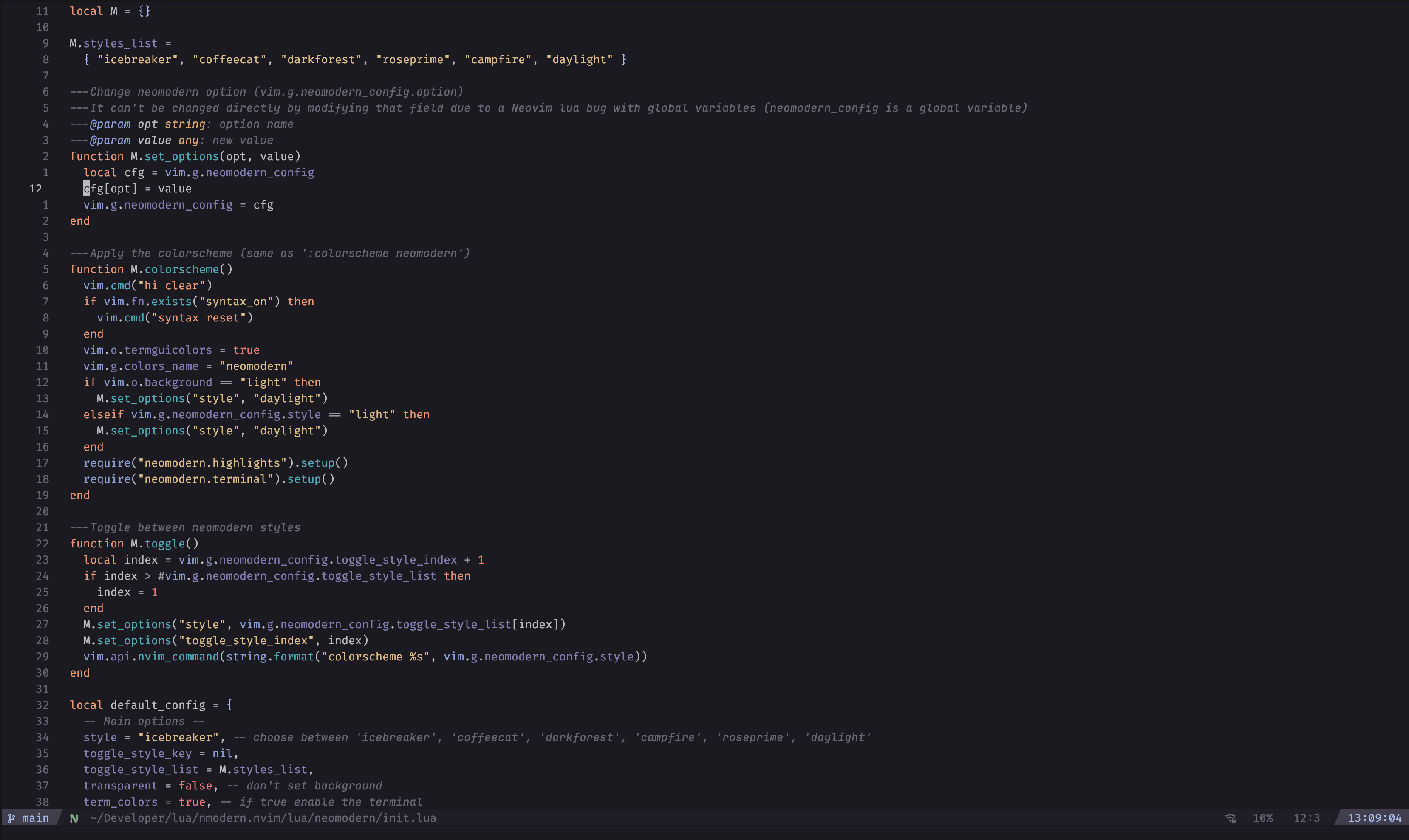Click the "icebreaker" string in styles list
This screenshot has height=840, width=1409.
pos(138,59)
